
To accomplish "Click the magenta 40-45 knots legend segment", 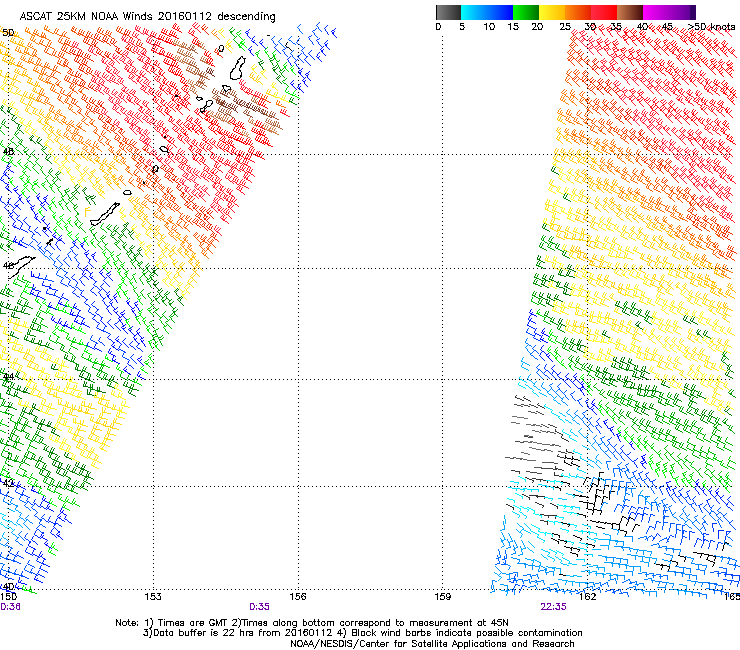I will (x=656, y=12).
